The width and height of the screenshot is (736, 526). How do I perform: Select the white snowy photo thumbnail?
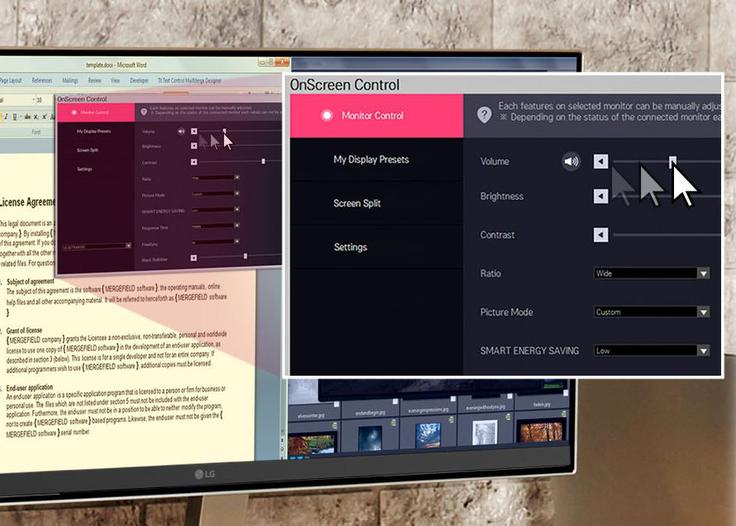click(485, 432)
